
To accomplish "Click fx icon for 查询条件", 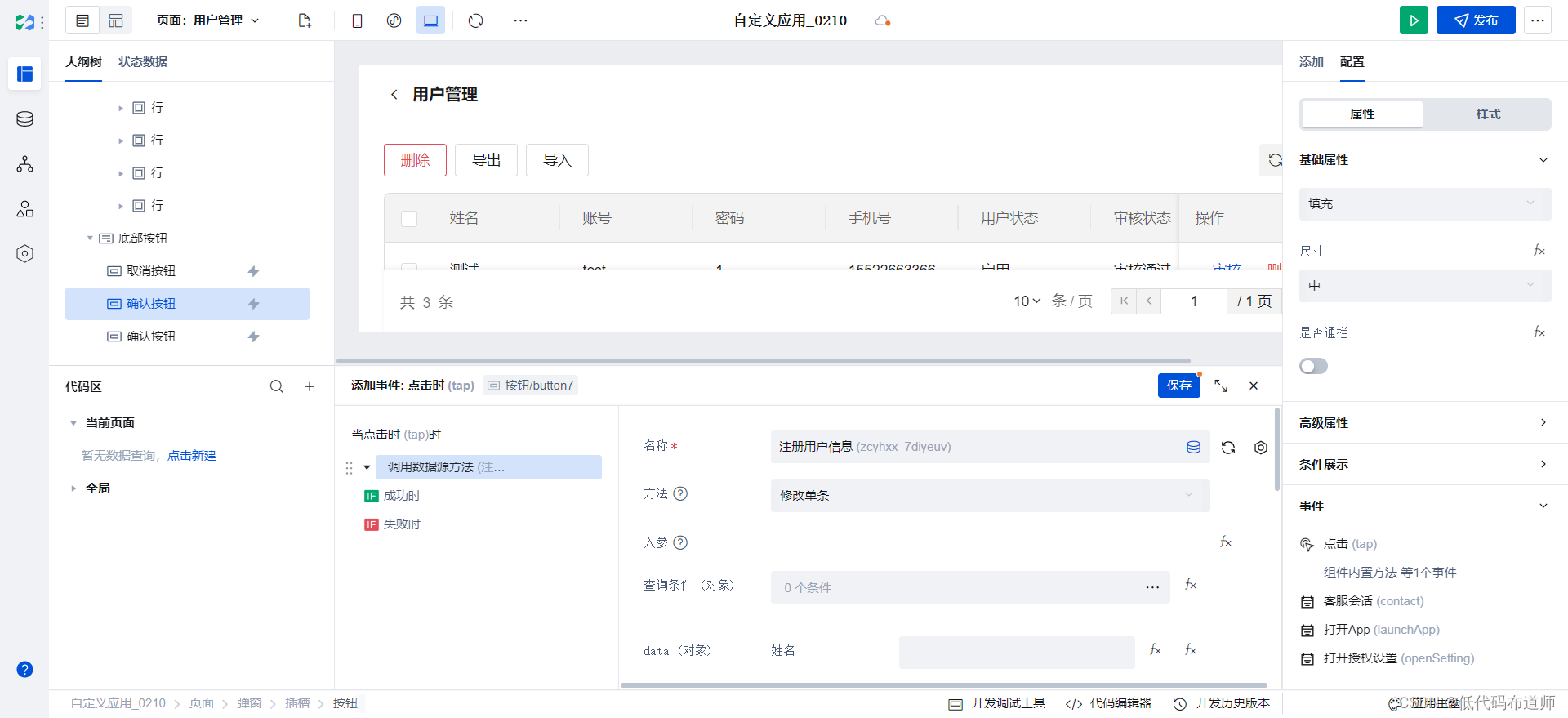I will point(1191,585).
